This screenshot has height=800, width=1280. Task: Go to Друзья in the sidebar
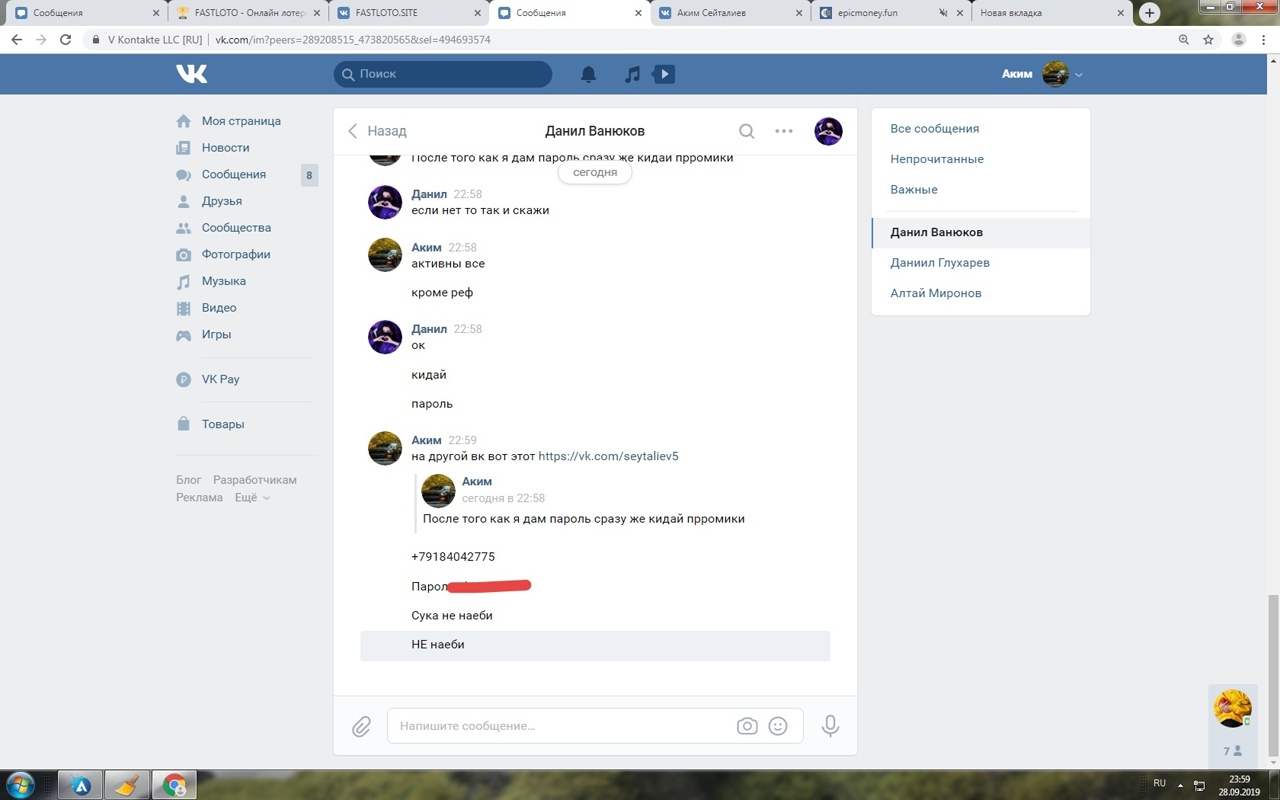tap(221, 201)
